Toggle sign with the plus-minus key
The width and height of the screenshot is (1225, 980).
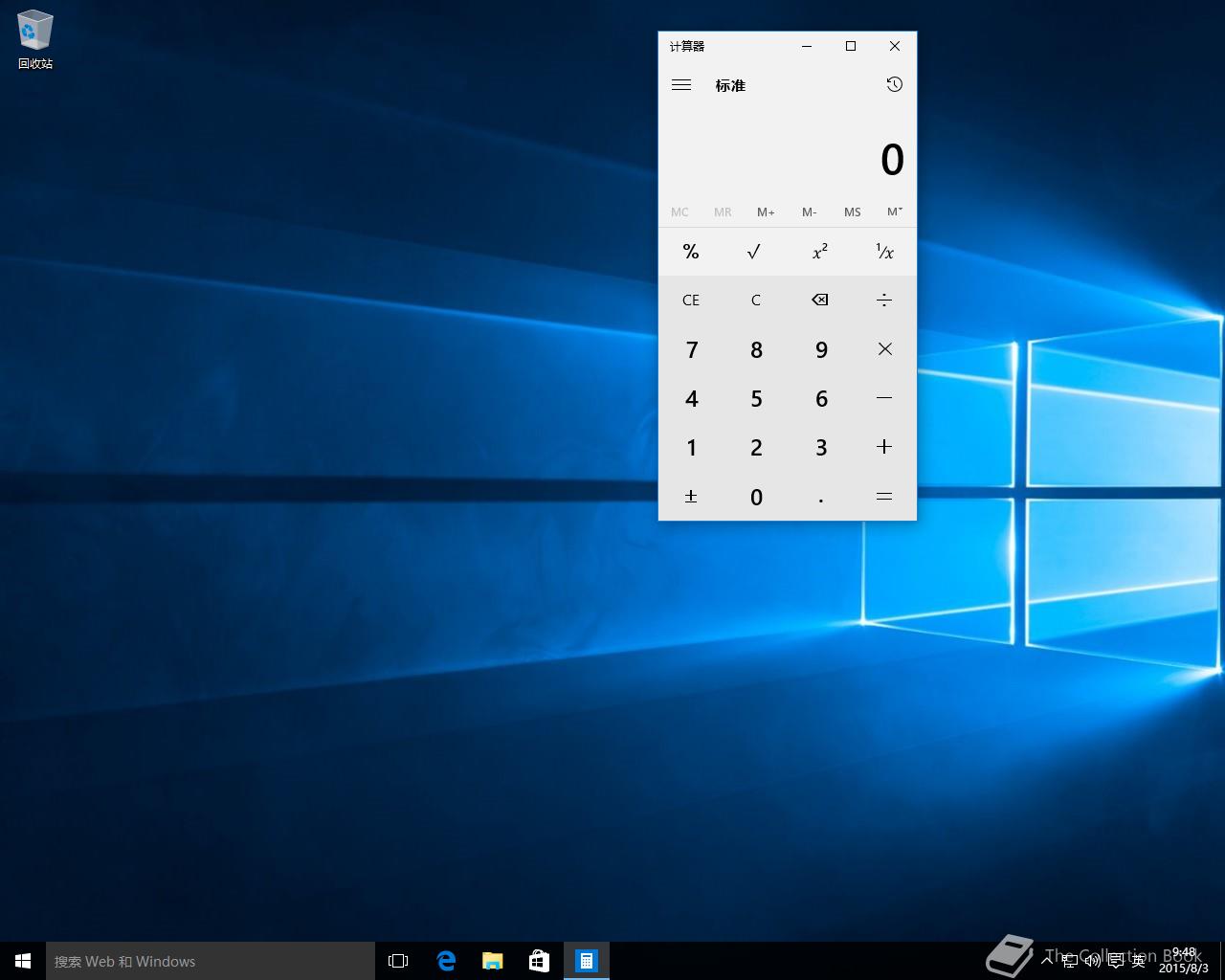pyautogui.click(x=691, y=497)
